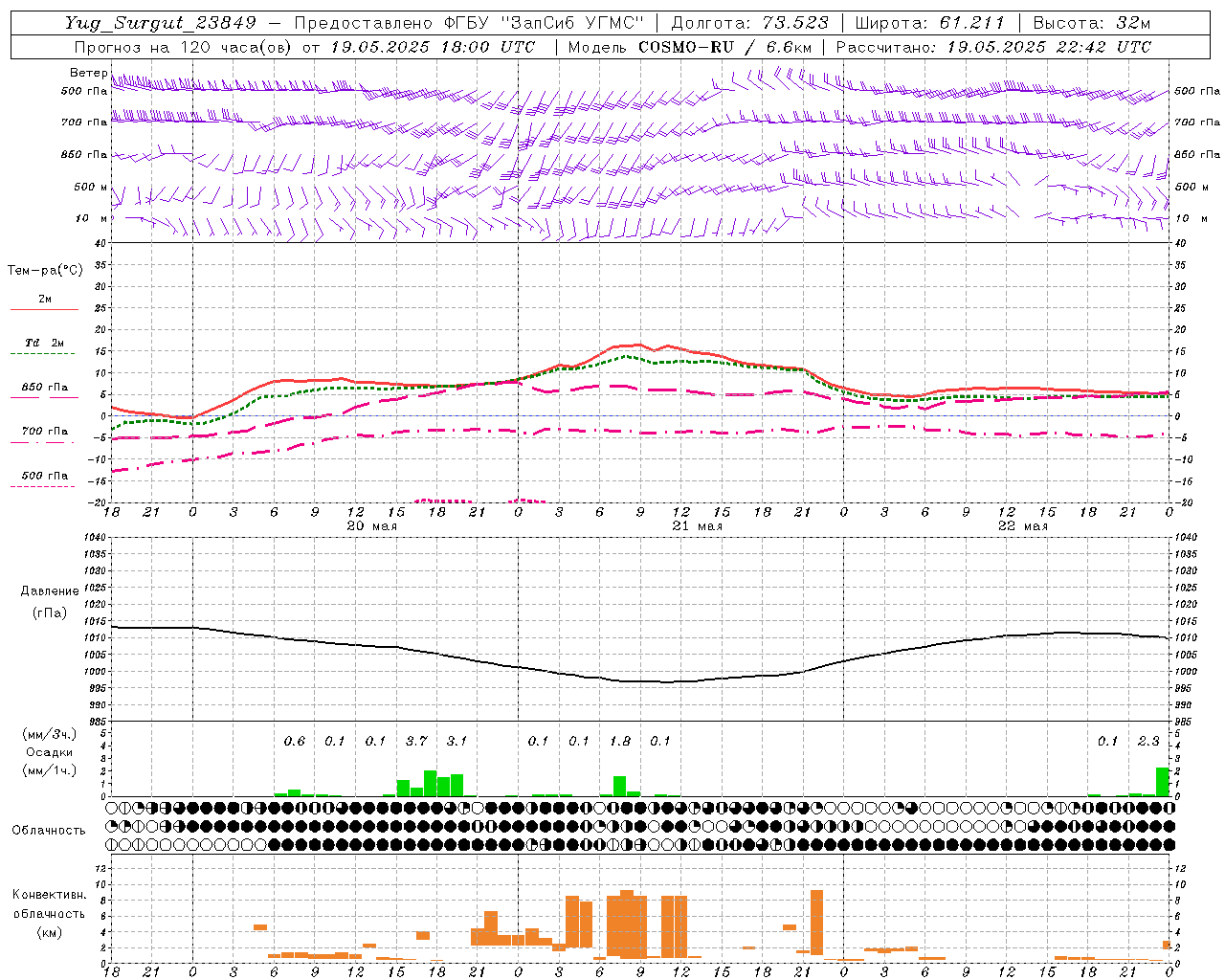This screenshot has width=1225, height=980.
Task: Click the precipitation value "3.7"
Action: click(416, 741)
